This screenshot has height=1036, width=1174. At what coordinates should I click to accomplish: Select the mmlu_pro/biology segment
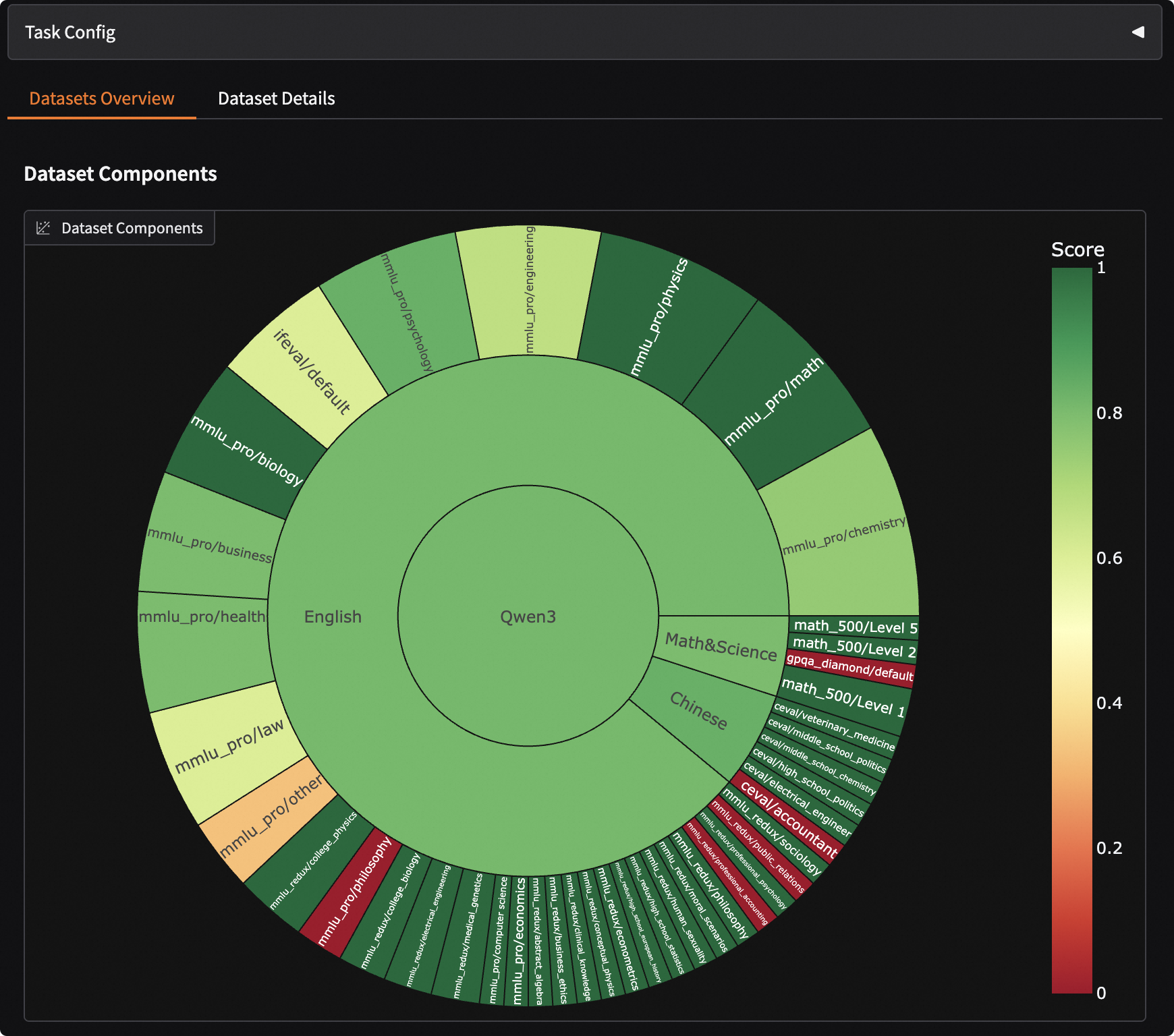(246, 449)
